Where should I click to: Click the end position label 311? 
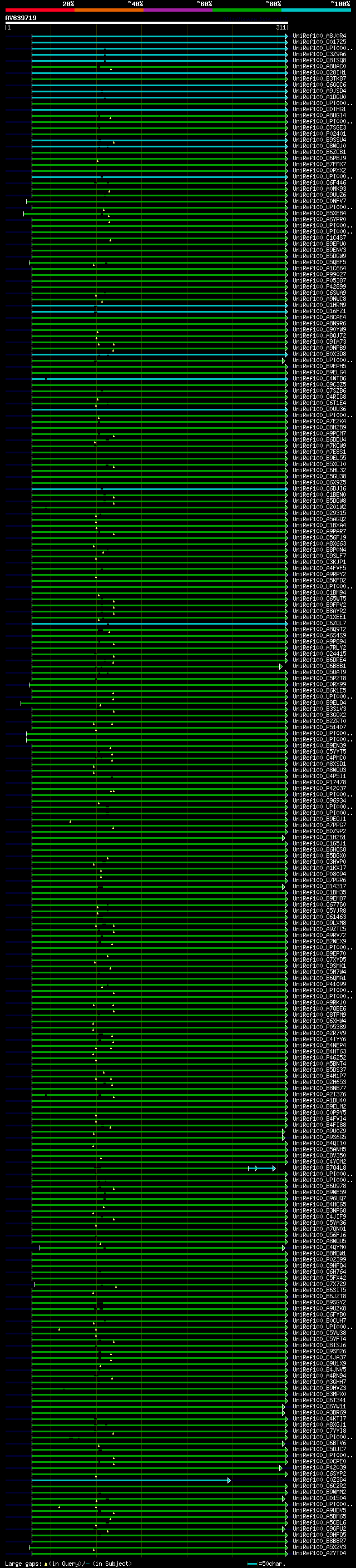point(281,27)
